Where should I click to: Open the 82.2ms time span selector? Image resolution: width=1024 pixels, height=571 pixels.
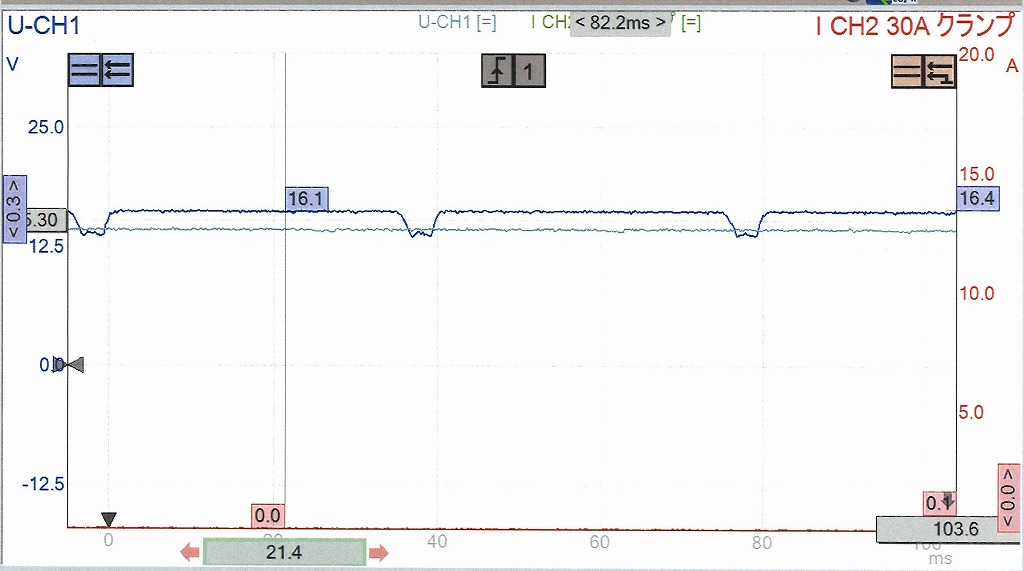click(620, 23)
